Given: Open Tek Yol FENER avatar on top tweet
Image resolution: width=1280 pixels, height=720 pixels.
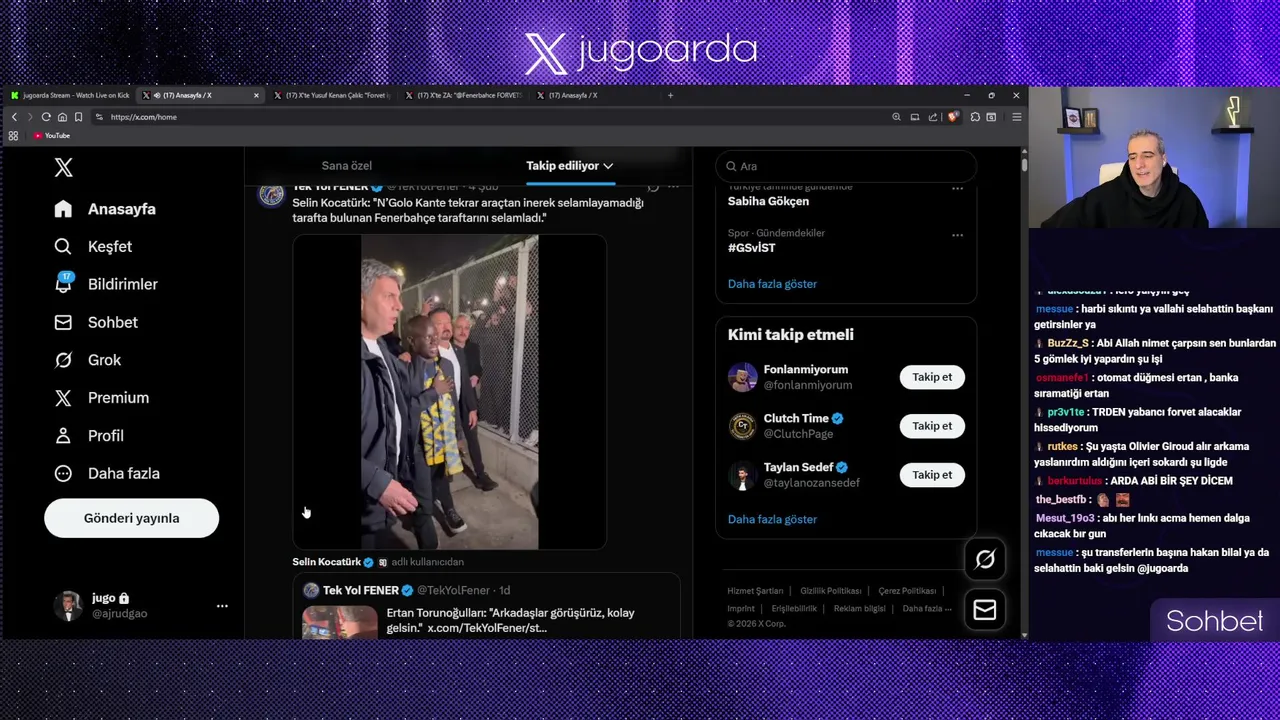Looking at the screenshot, I should (x=271, y=194).
